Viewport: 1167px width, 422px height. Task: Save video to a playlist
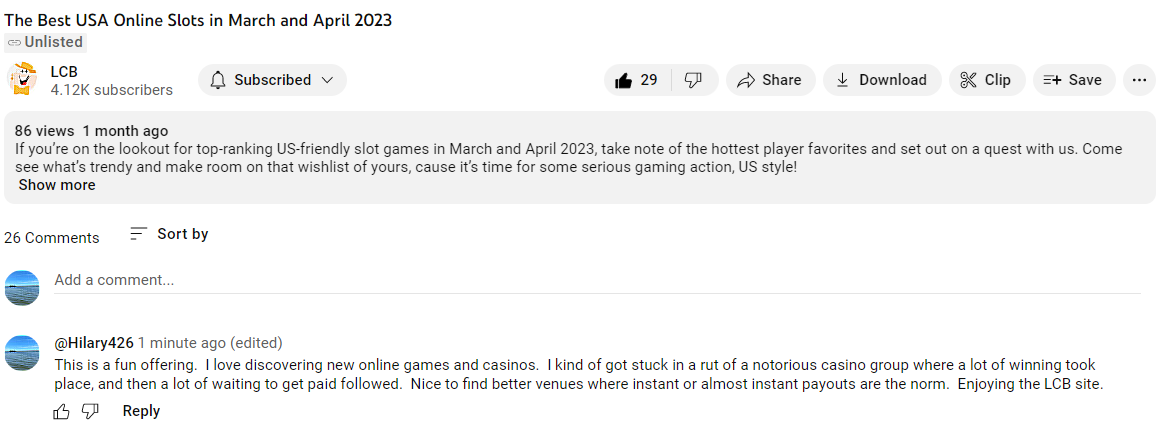coord(1074,80)
